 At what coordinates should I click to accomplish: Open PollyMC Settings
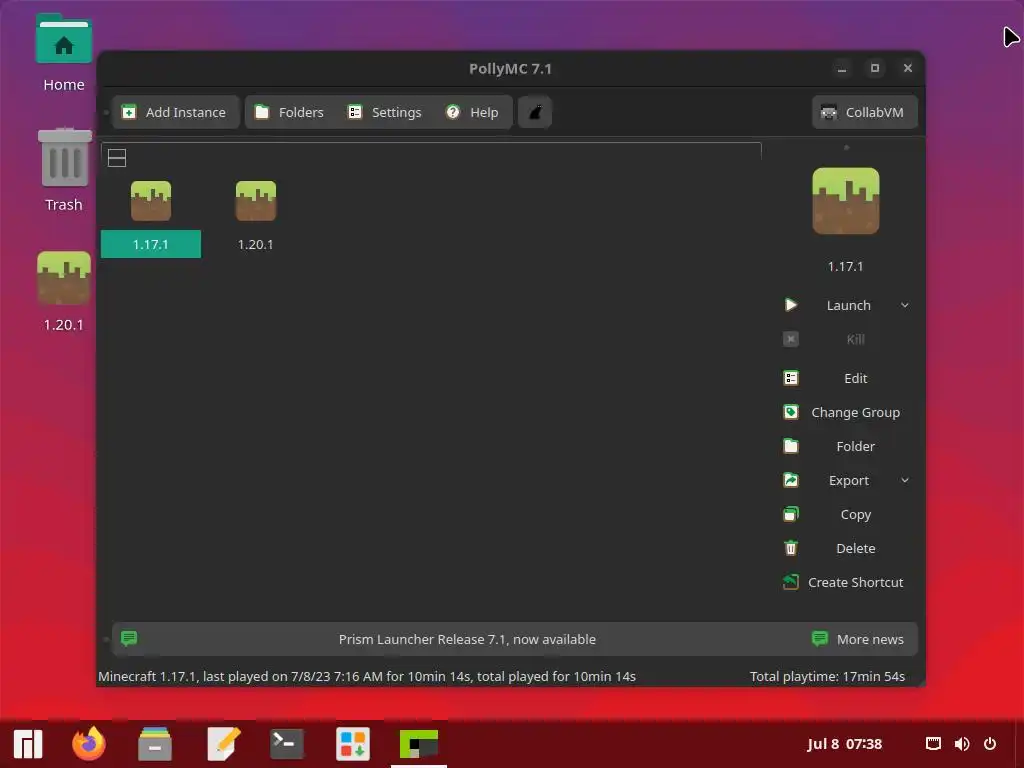click(x=385, y=112)
